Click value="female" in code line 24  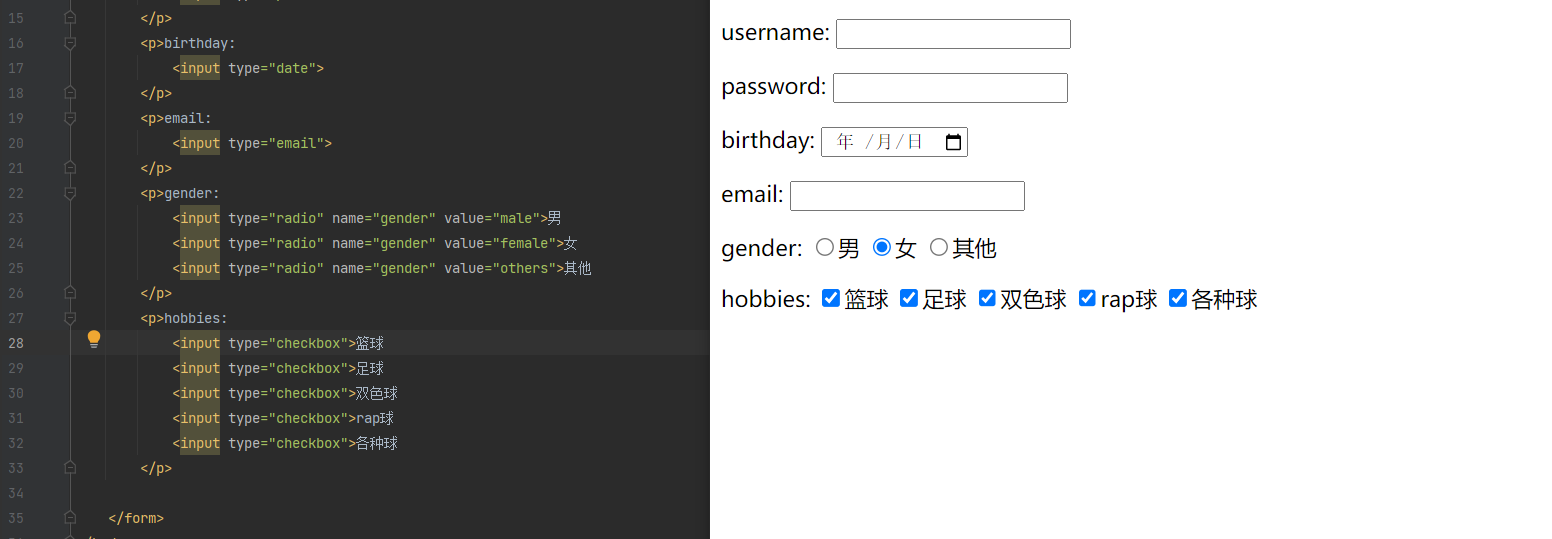click(x=501, y=243)
